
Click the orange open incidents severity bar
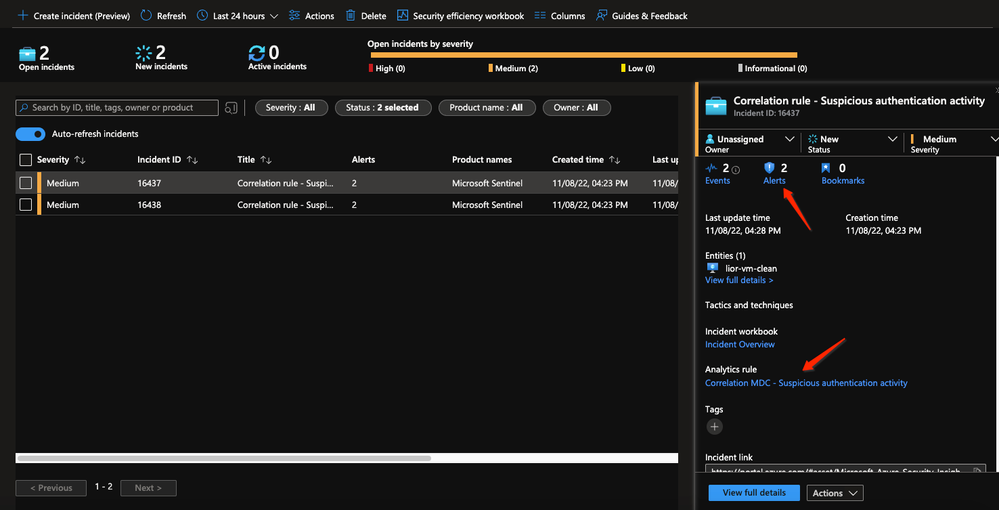584,55
